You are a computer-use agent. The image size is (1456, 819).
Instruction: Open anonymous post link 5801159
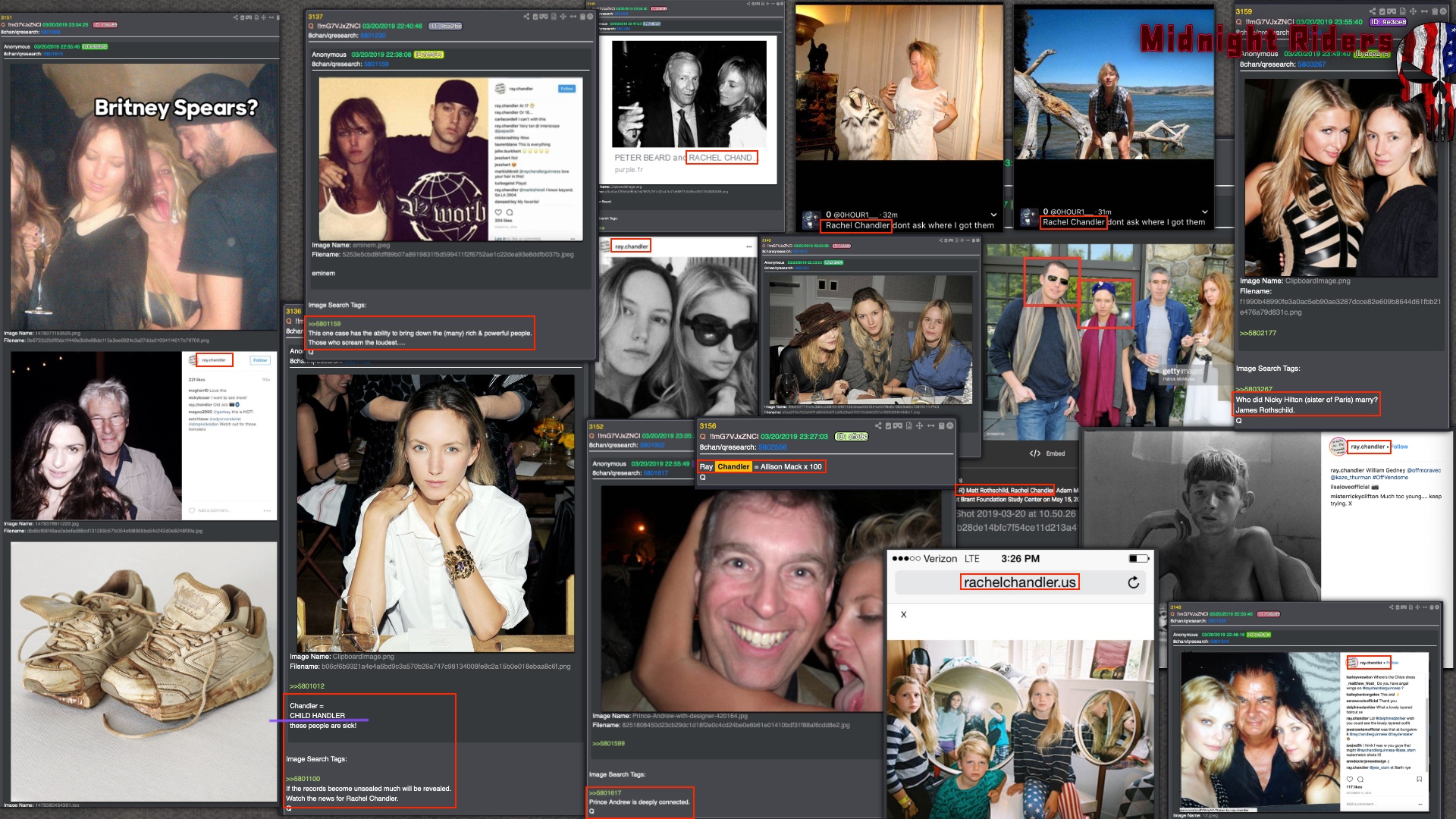coord(376,64)
